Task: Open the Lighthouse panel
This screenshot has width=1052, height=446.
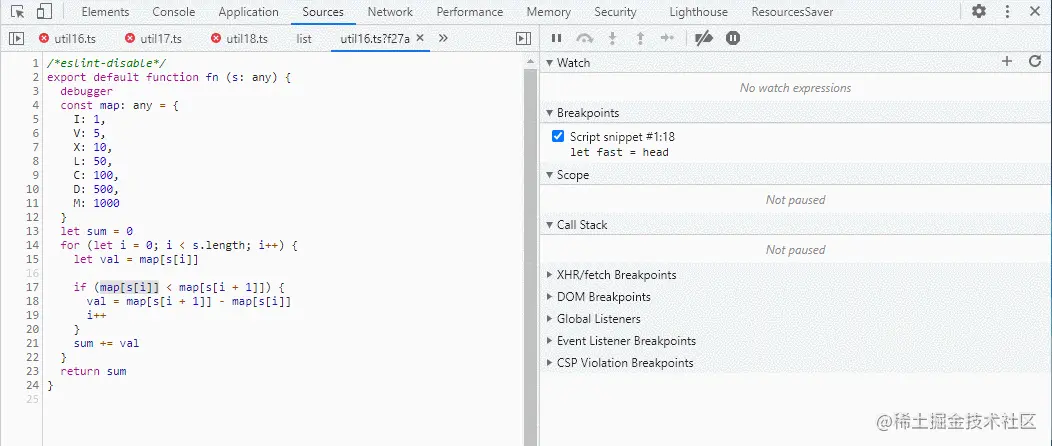Action: pos(698,12)
